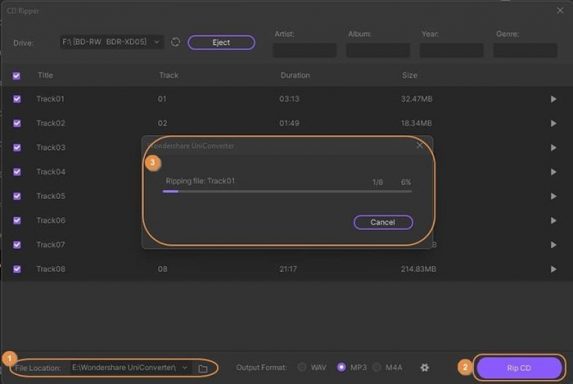Sort by Duration column header

(x=295, y=75)
